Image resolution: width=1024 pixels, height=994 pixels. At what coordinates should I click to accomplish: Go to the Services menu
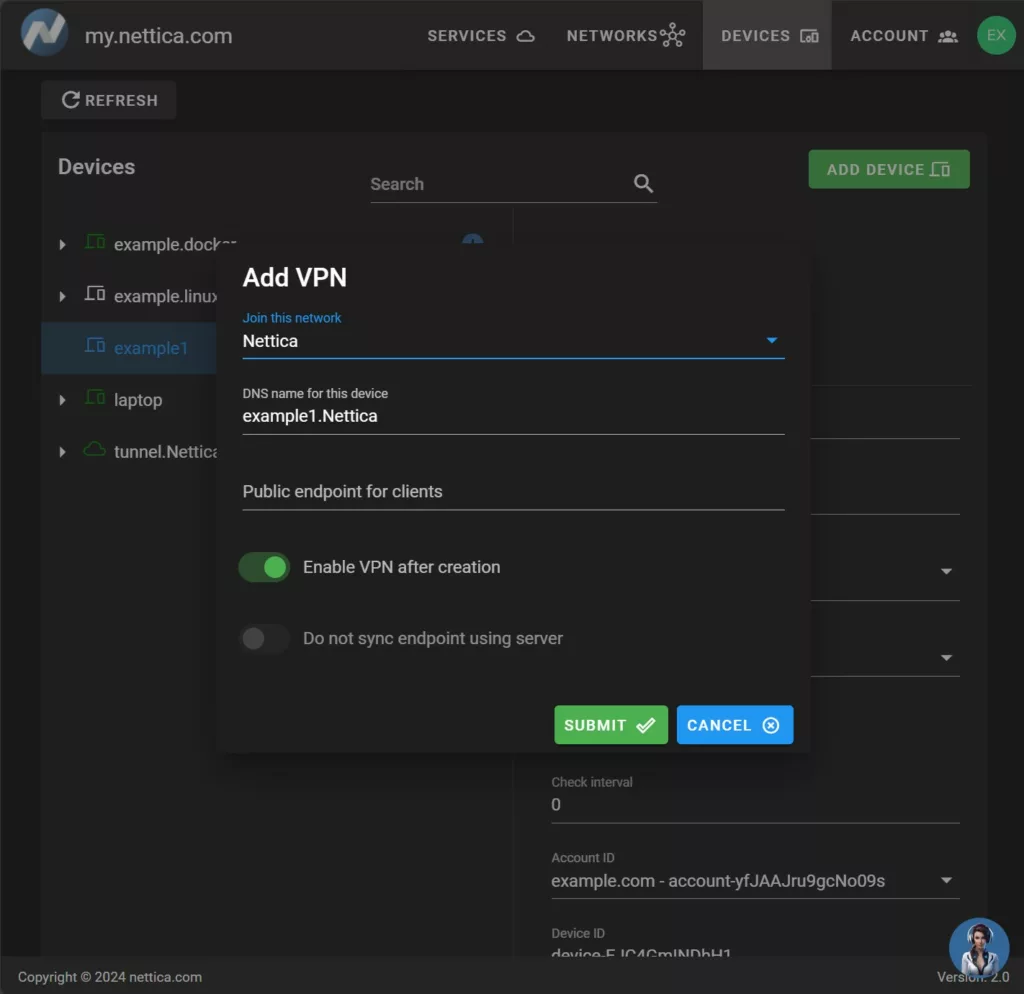pyautogui.click(x=481, y=36)
